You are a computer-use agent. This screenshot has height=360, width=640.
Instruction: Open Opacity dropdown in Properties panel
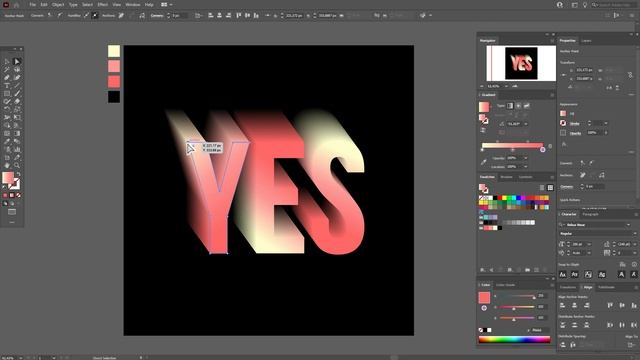606,133
